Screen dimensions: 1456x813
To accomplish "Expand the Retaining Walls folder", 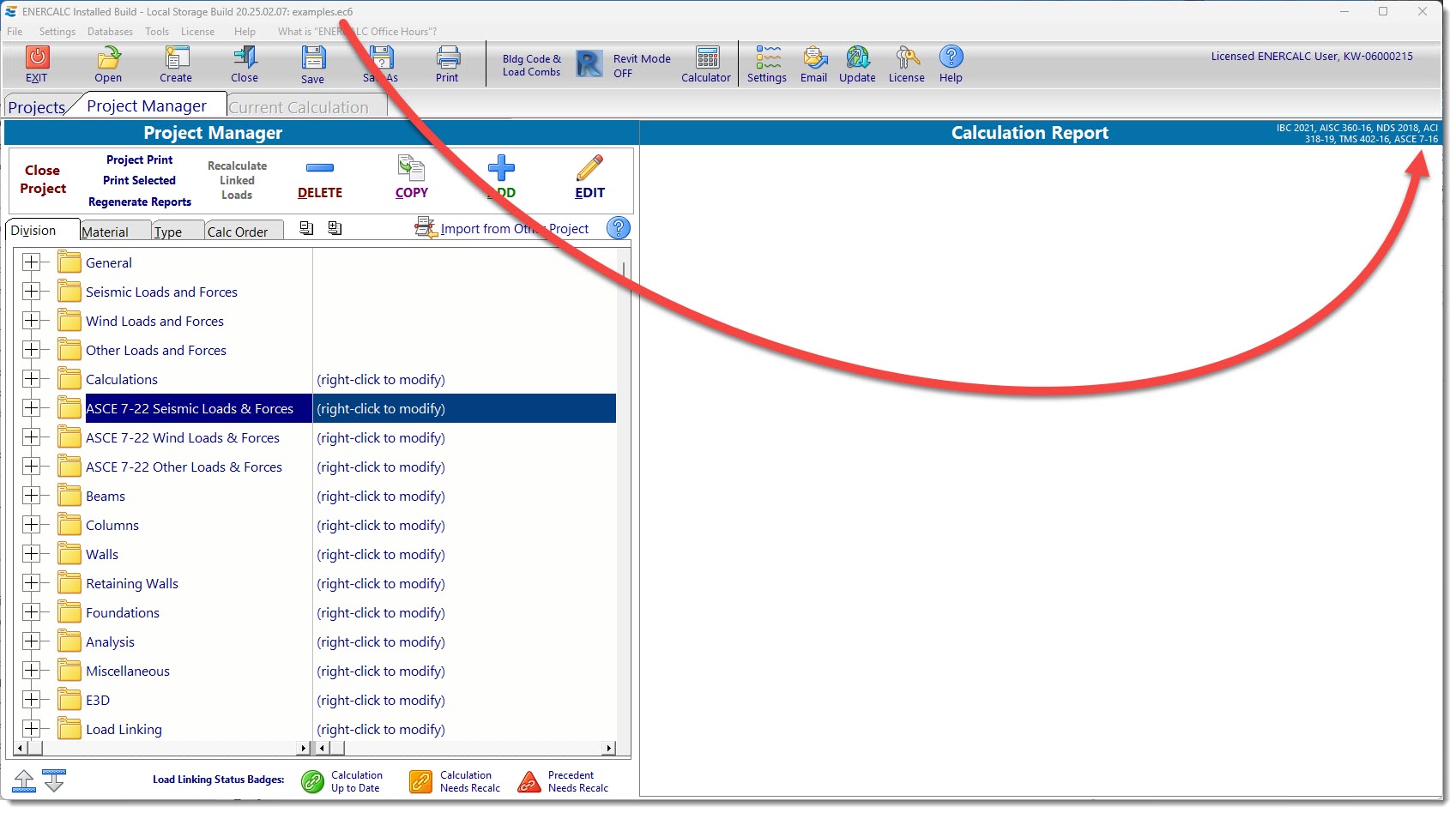I will click(31, 583).
